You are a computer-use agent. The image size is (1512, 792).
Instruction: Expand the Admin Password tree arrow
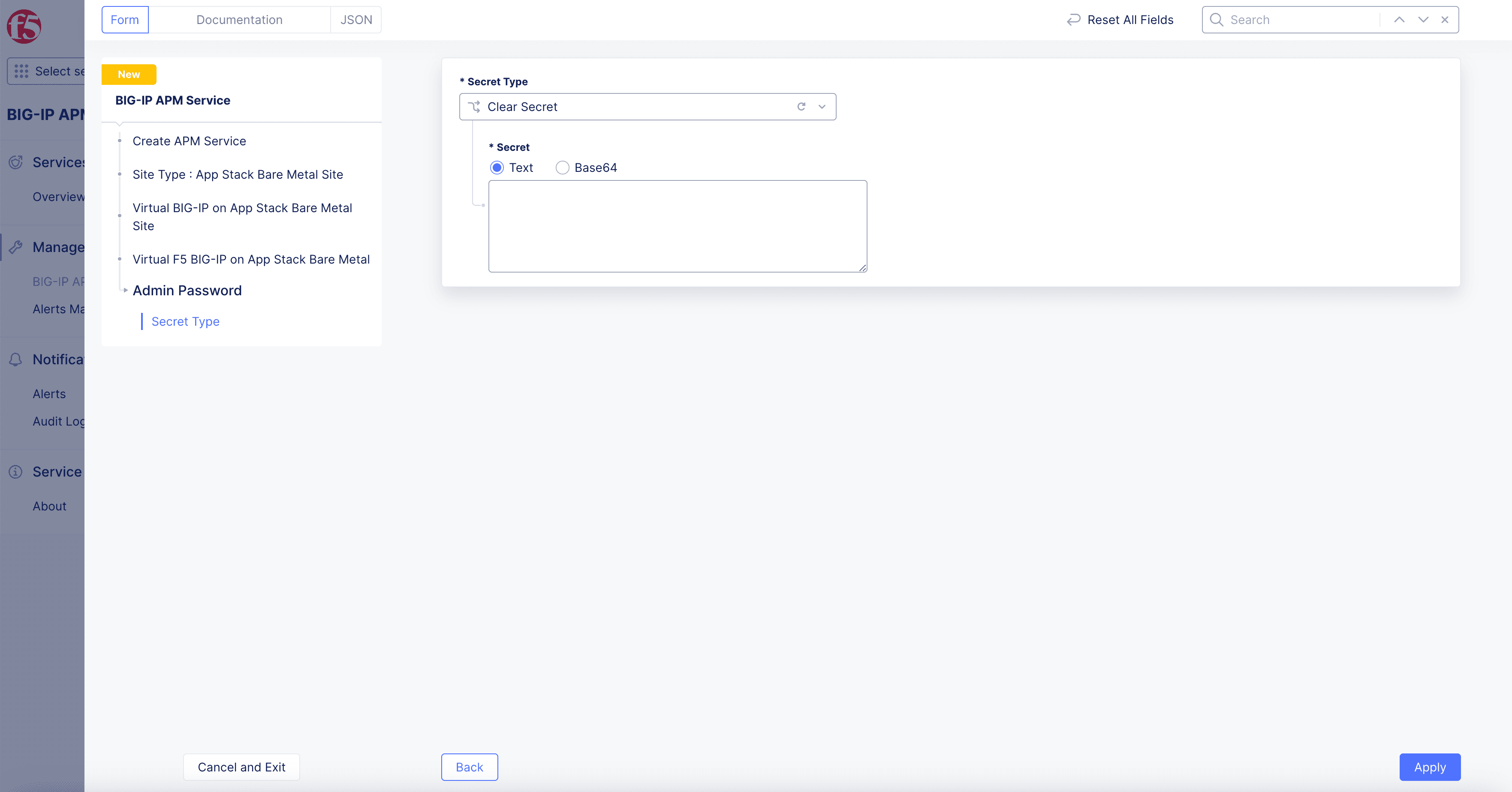click(x=126, y=291)
